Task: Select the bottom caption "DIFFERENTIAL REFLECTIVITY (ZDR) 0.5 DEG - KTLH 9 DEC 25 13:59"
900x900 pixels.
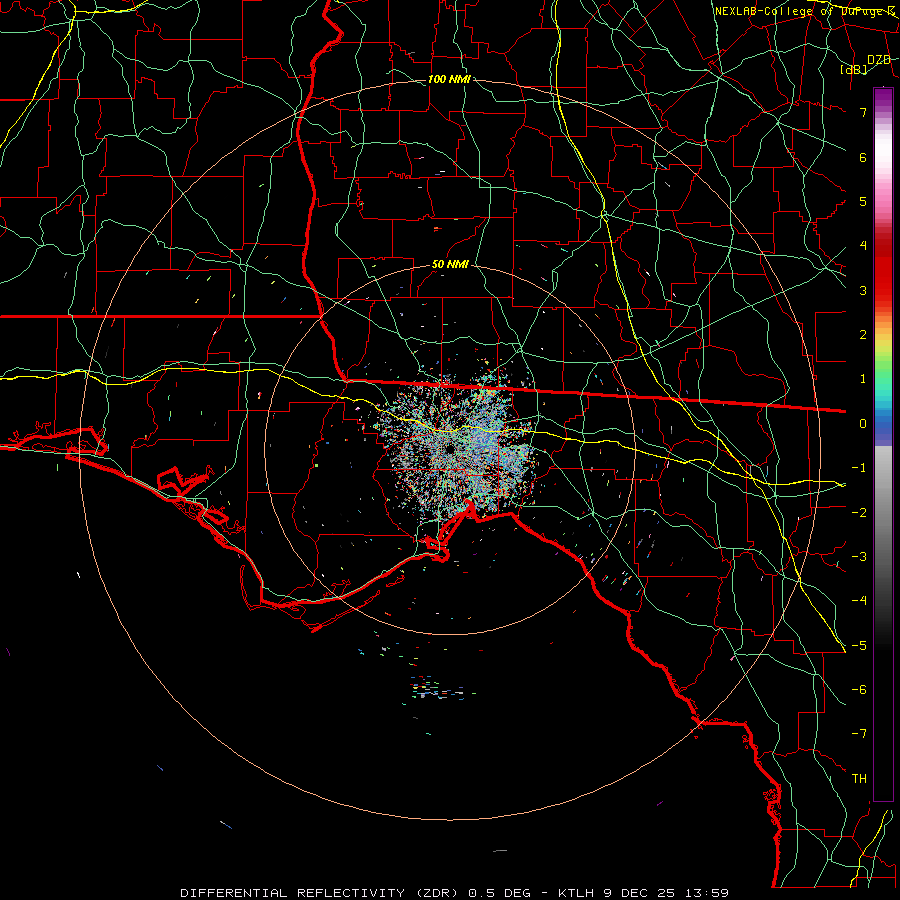Action: (454, 893)
